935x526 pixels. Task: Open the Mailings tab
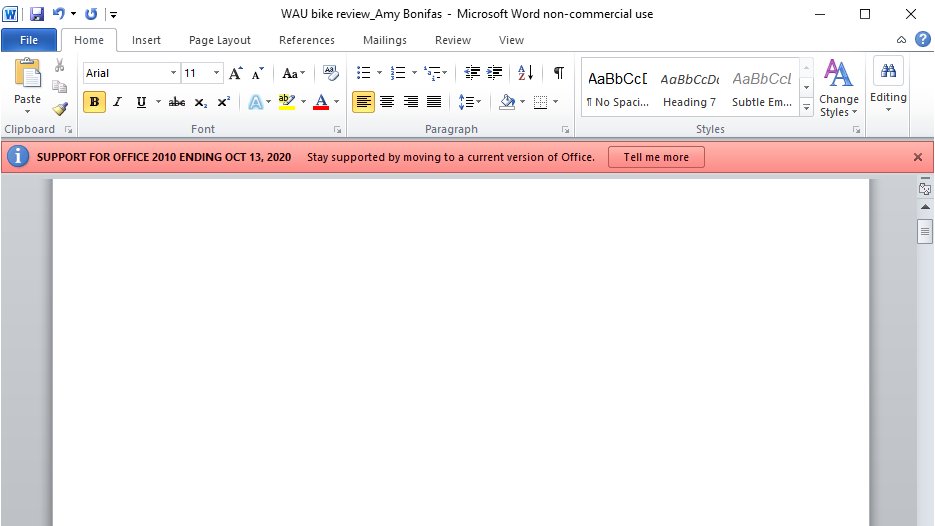point(385,40)
